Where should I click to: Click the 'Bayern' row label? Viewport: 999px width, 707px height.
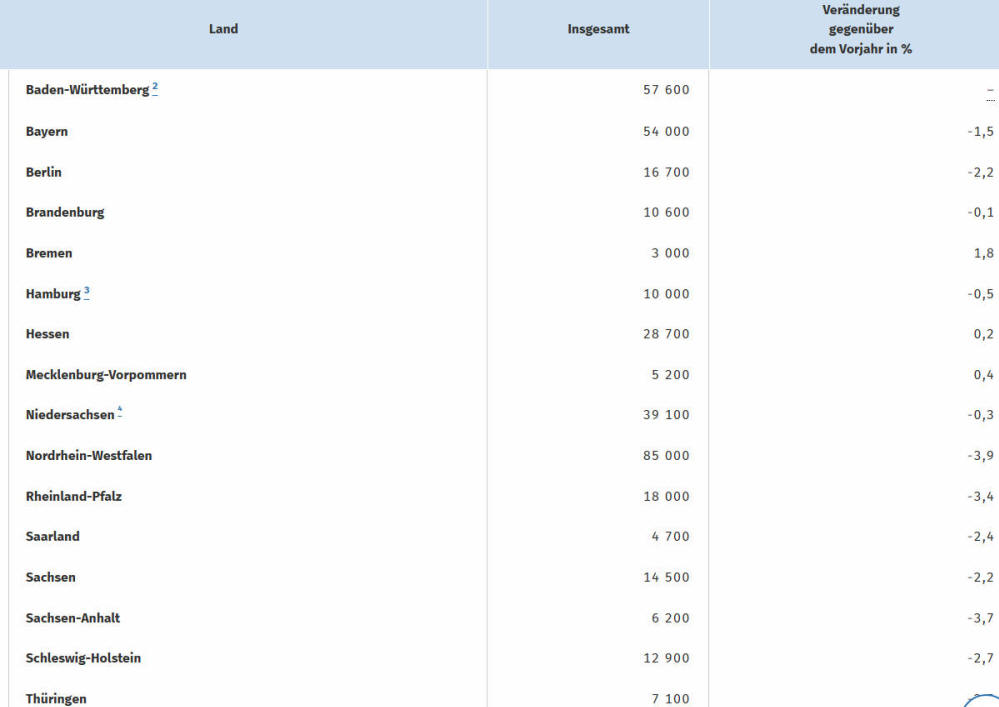tap(47, 131)
